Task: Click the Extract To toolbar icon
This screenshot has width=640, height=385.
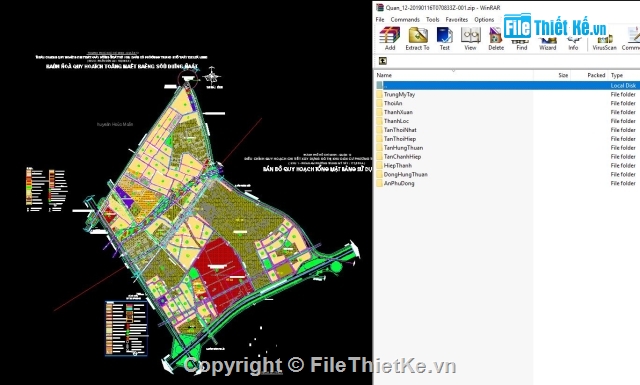Action: pyautogui.click(x=417, y=38)
